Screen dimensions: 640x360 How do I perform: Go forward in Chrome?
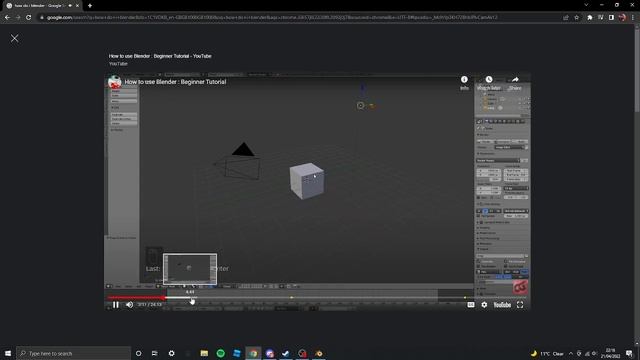click(18, 18)
